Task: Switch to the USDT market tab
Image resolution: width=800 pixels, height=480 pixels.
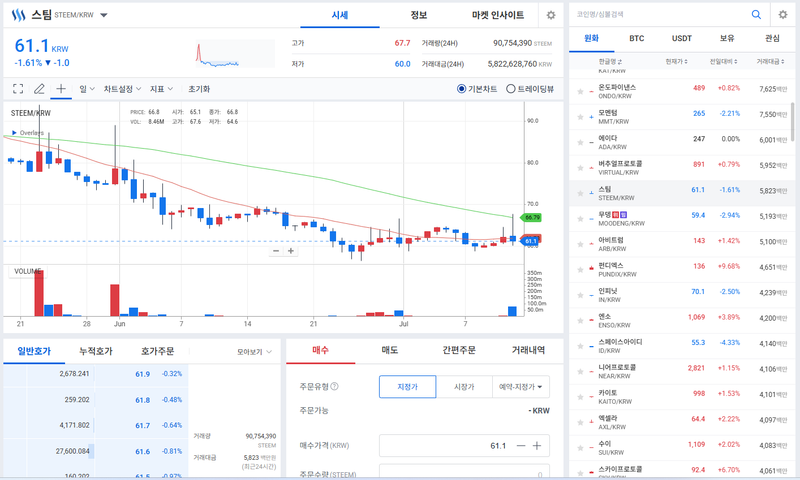Action: pos(682,39)
